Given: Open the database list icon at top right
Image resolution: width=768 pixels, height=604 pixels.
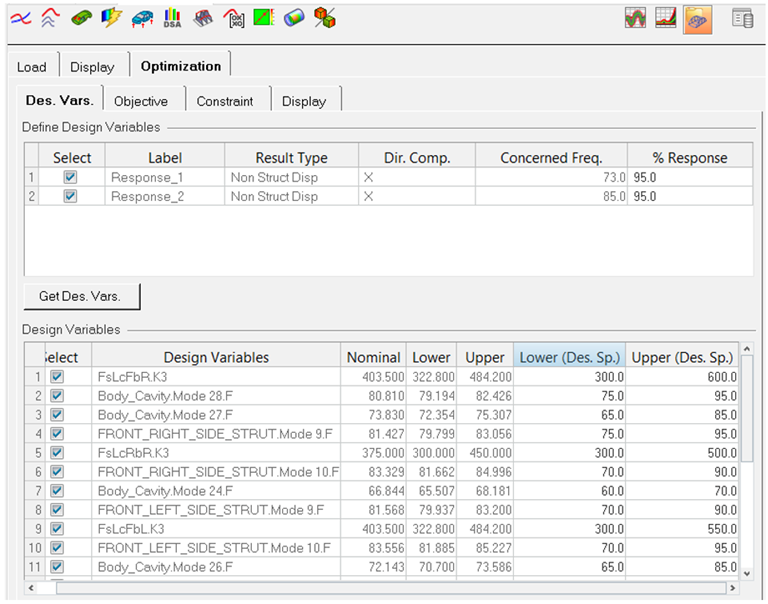Looking at the screenshot, I should [x=742, y=18].
